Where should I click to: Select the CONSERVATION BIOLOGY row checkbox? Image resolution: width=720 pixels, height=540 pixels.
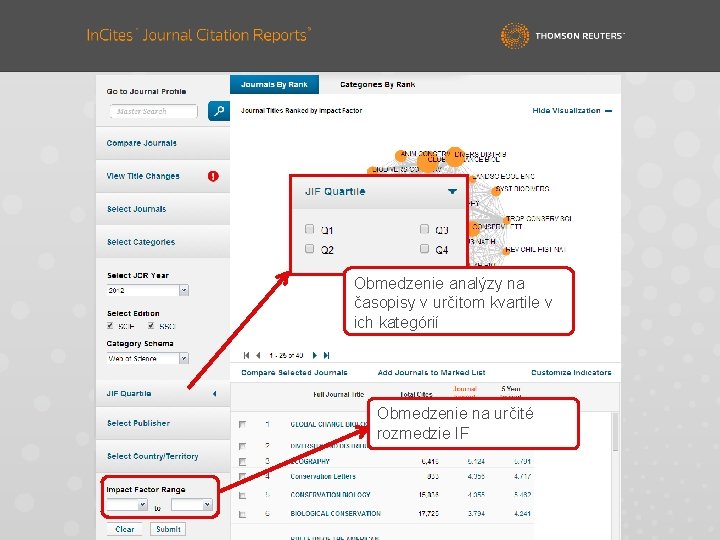click(242, 495)
